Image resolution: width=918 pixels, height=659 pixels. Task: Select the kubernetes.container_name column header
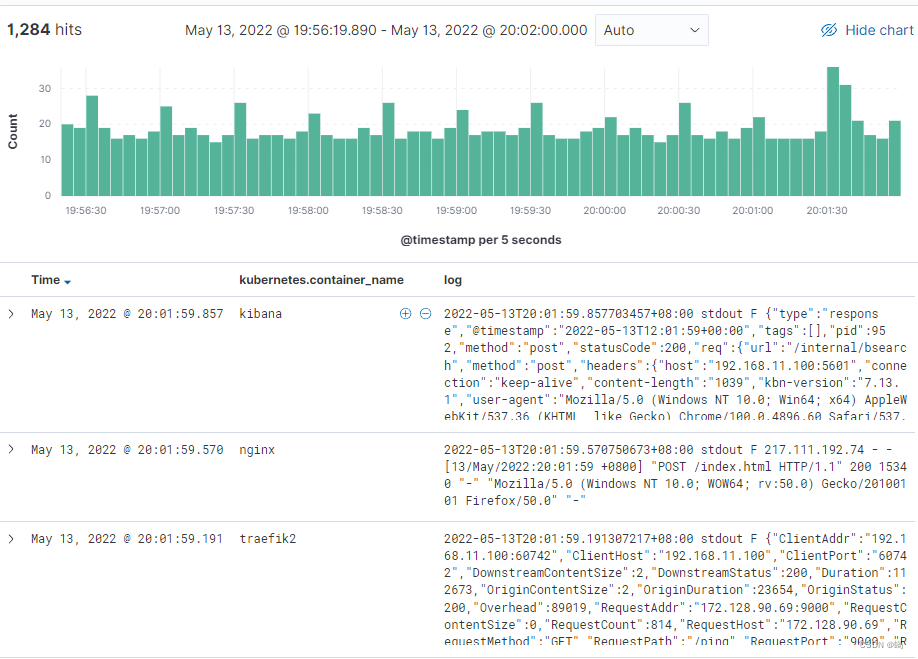321,281
